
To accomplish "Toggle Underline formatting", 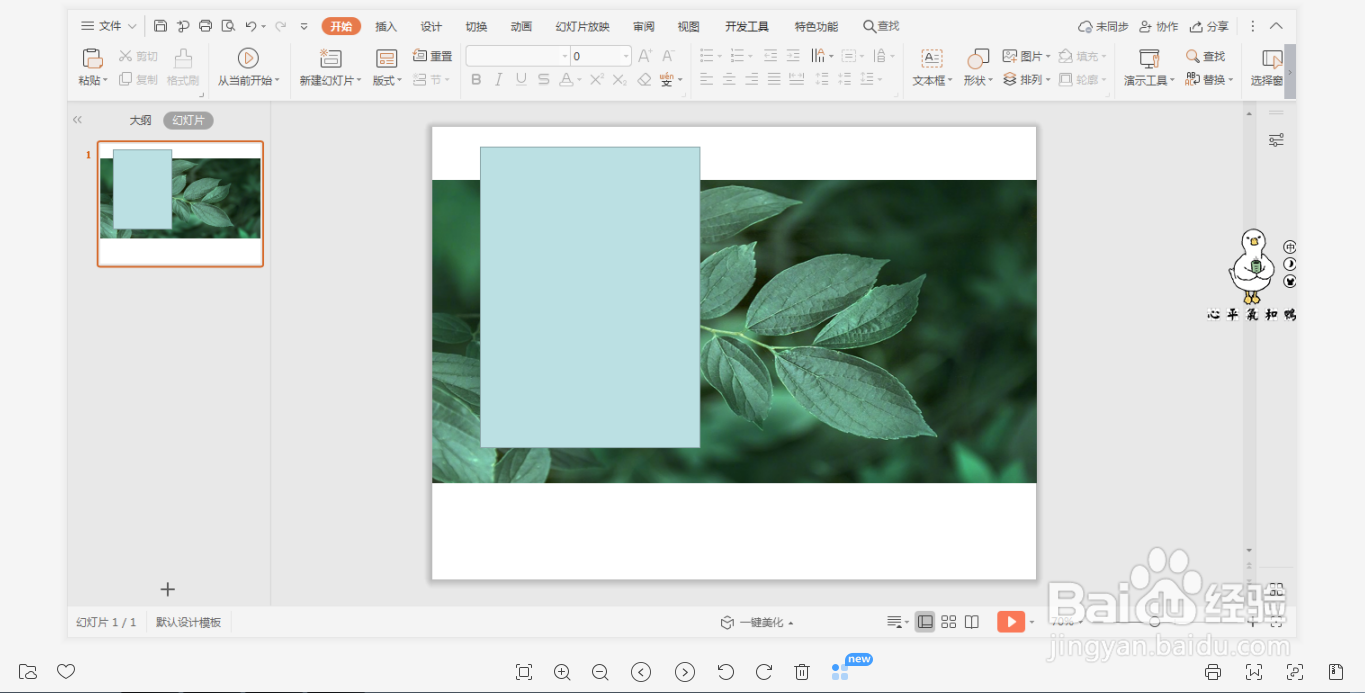I will [x=521, y=79].
